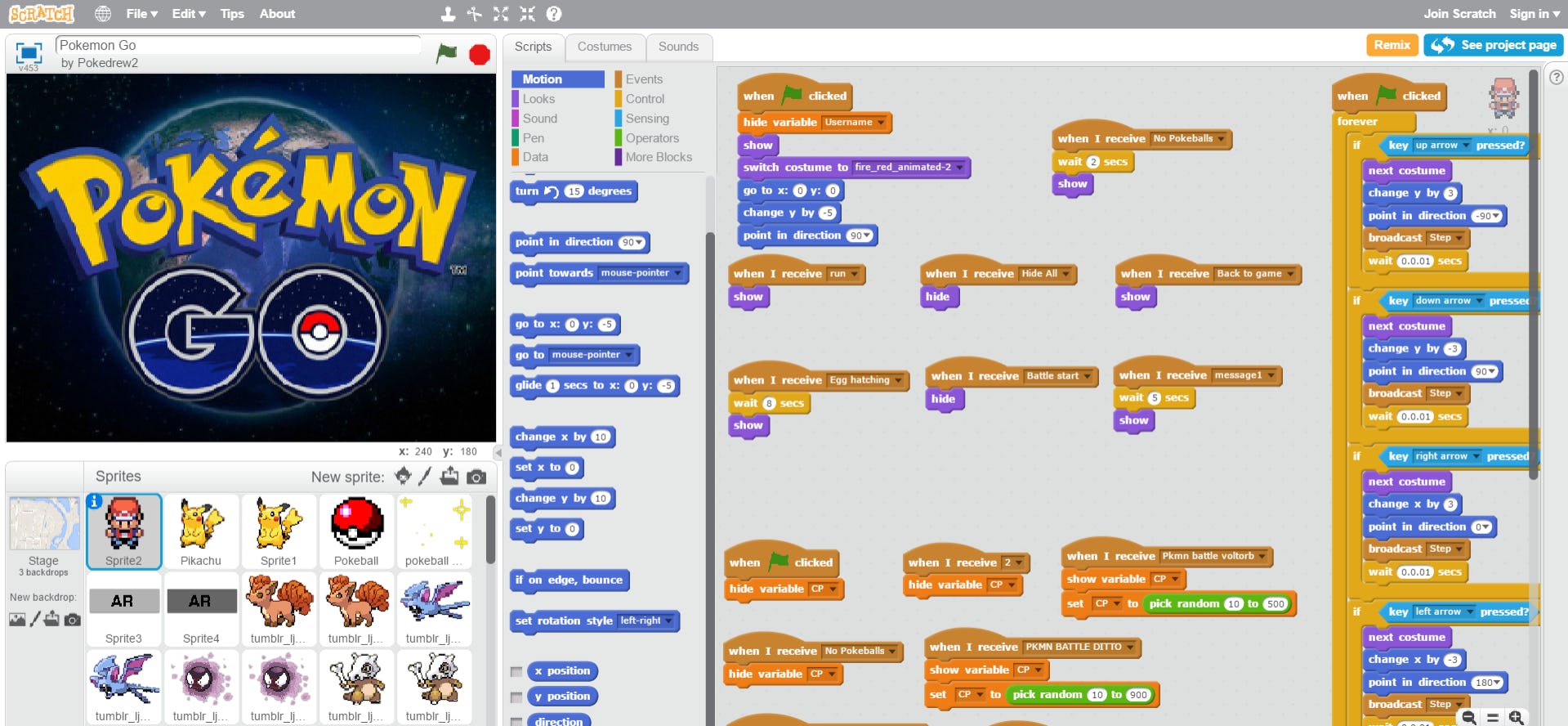The image size is (1568, 726).
Task: Switch to the Costumes tab
Action: (604, 47)
